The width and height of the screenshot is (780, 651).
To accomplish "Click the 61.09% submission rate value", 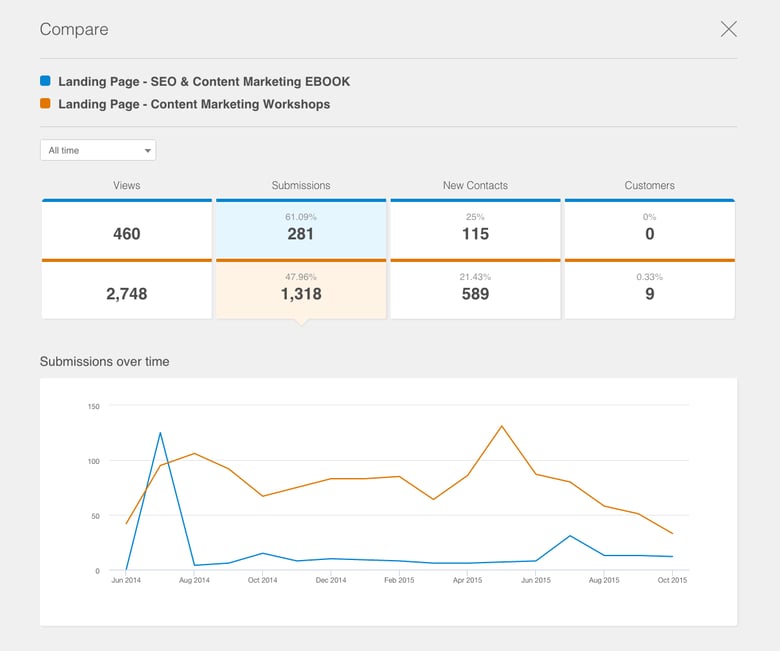I will [x=301, y=217].
